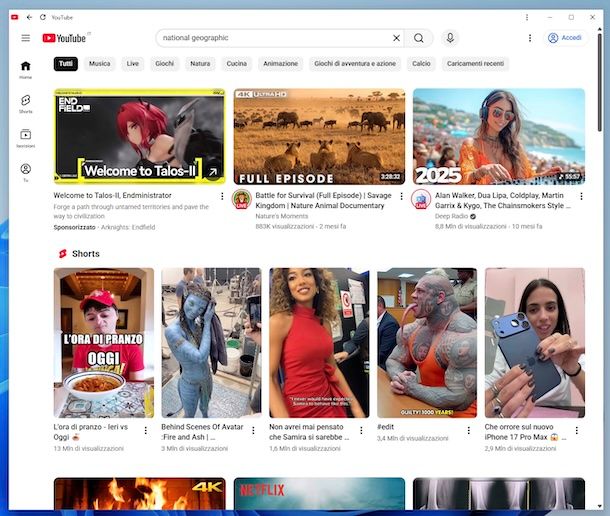
Task: Open Deep Radio channel name
Action: 451,216
